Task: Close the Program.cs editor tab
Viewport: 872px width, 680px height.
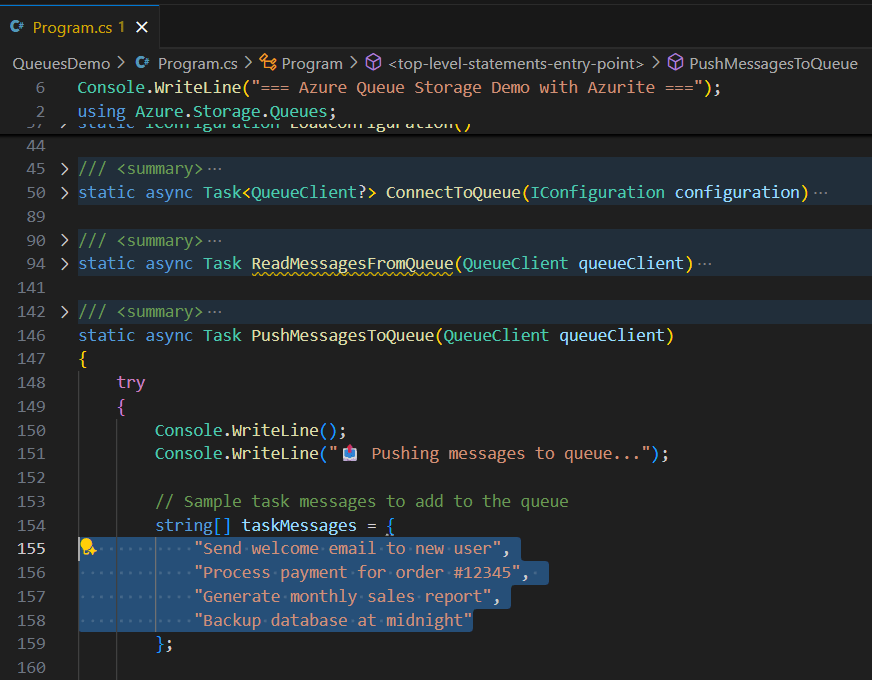Action: click(x=141, y=28)
